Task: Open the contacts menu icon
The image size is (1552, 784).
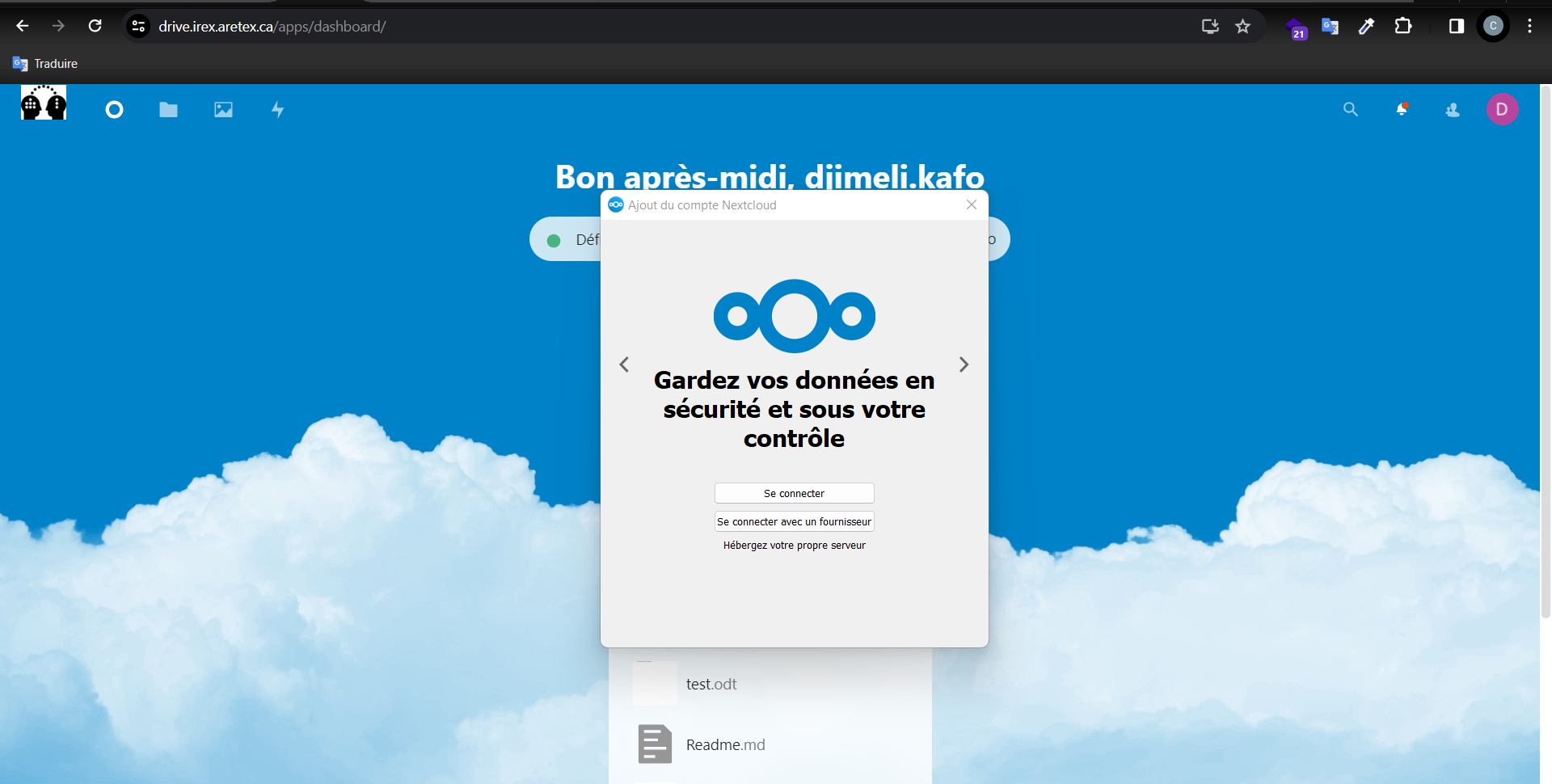Action: tap(1453, 109)
